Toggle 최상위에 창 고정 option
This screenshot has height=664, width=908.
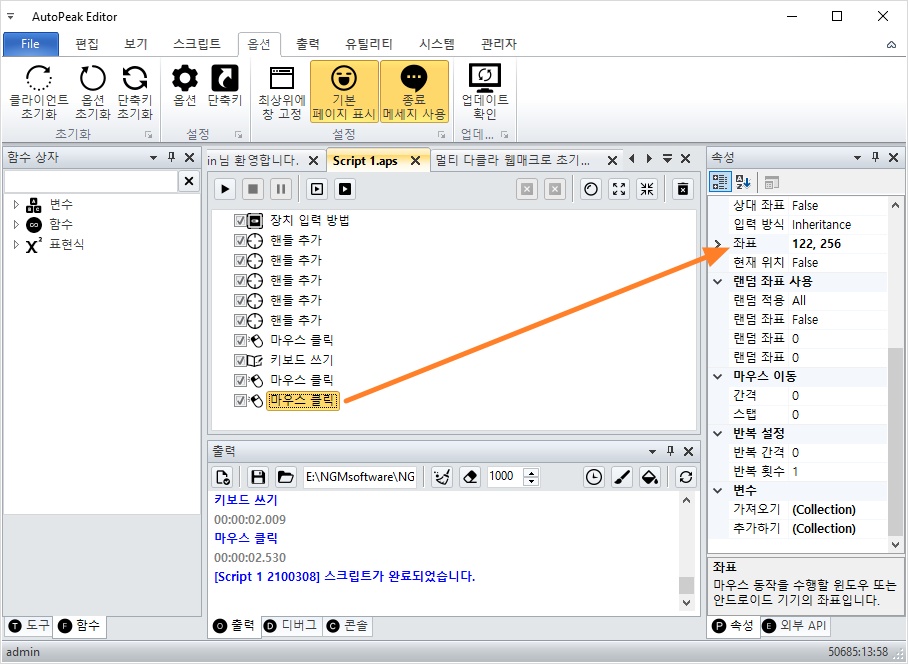282,91
